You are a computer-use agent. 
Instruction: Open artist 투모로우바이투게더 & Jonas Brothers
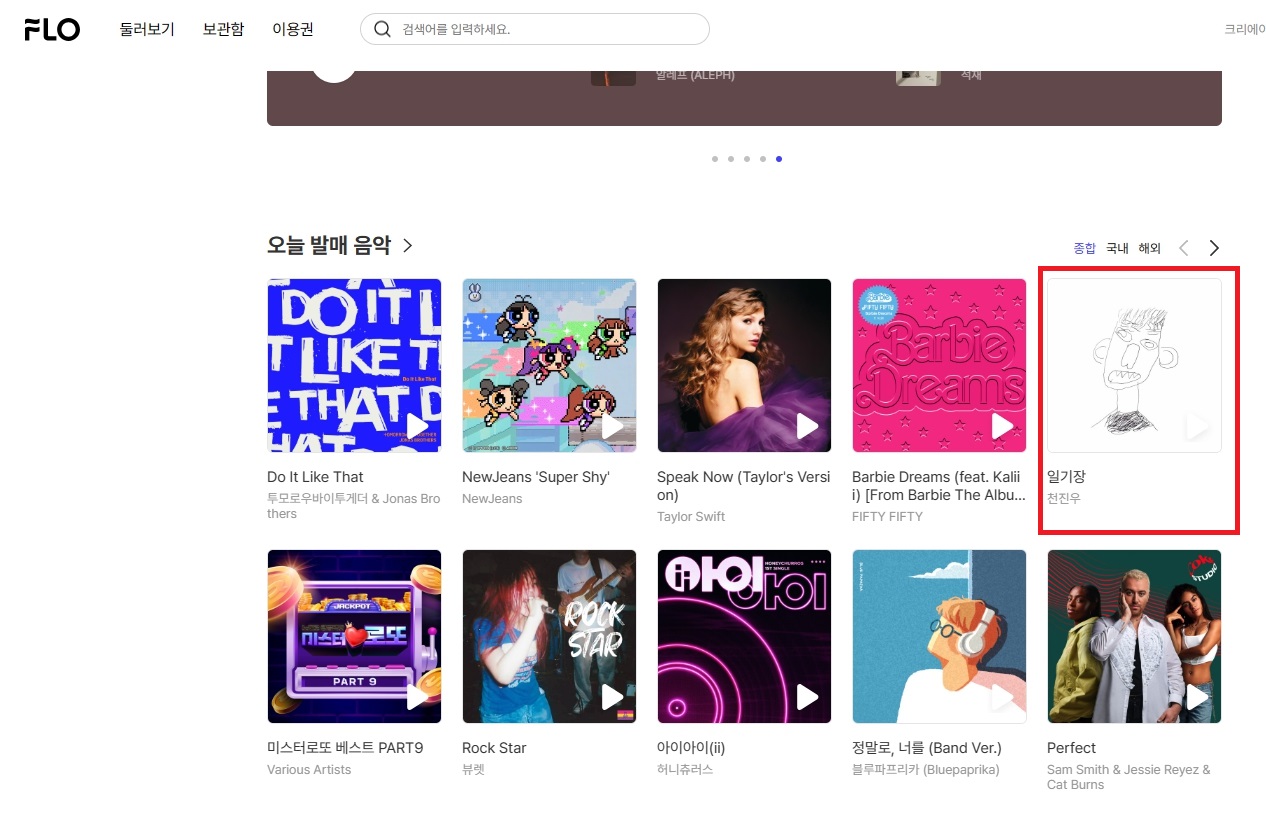click(x=353, y=506)
